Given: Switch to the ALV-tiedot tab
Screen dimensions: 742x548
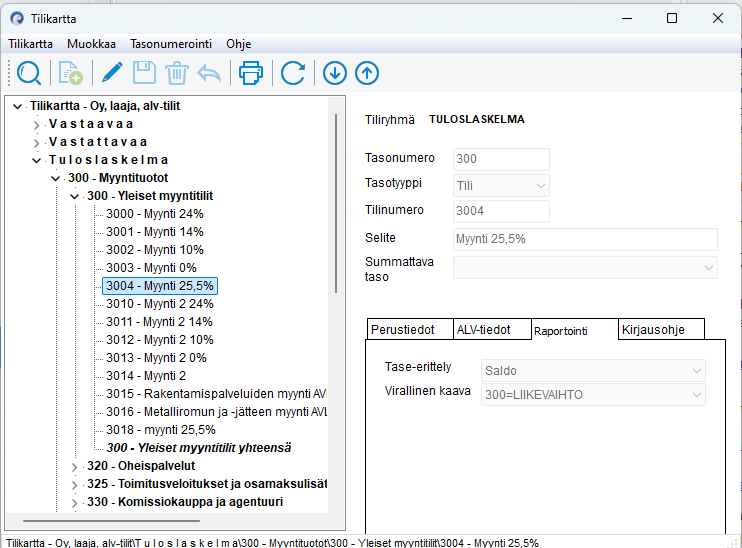Looking at the screenshot, I should [492, 329].
